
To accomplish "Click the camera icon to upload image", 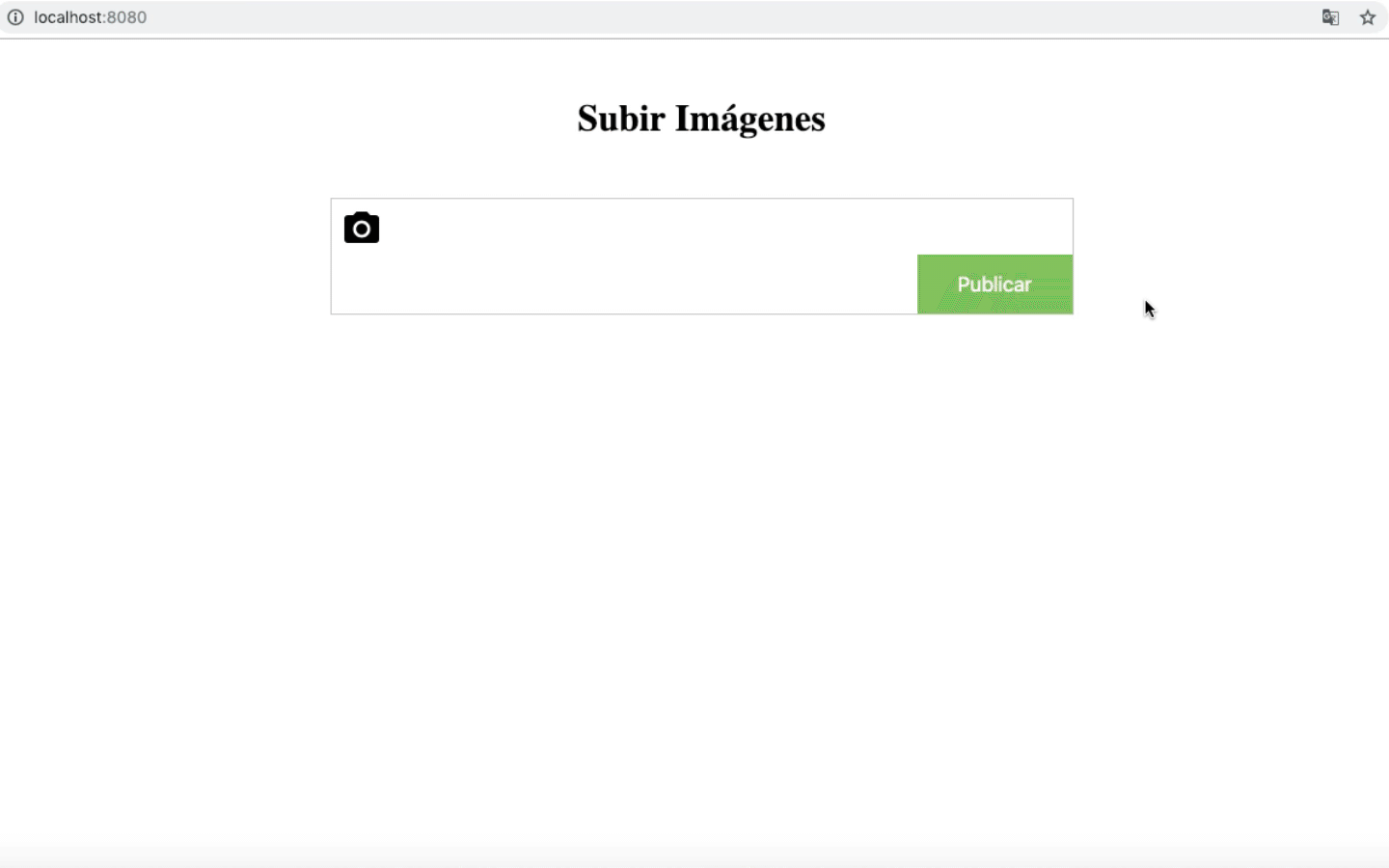I will pos(362,228).
